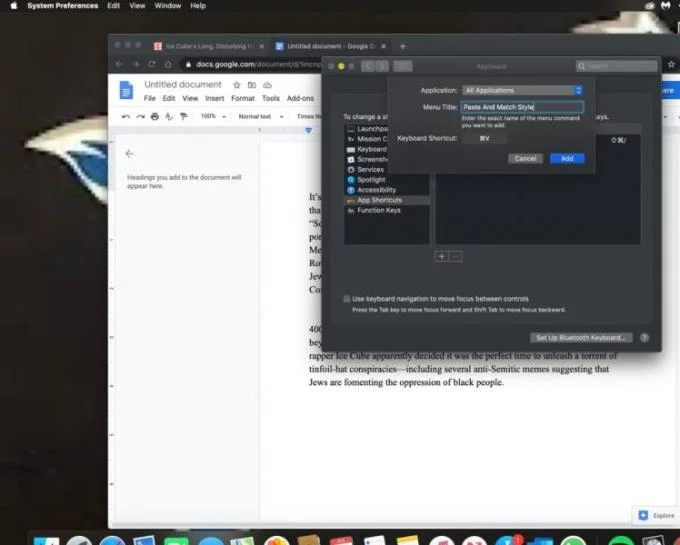Show all preferences grid button
This screenshot has height=545, width=680.
403,66
